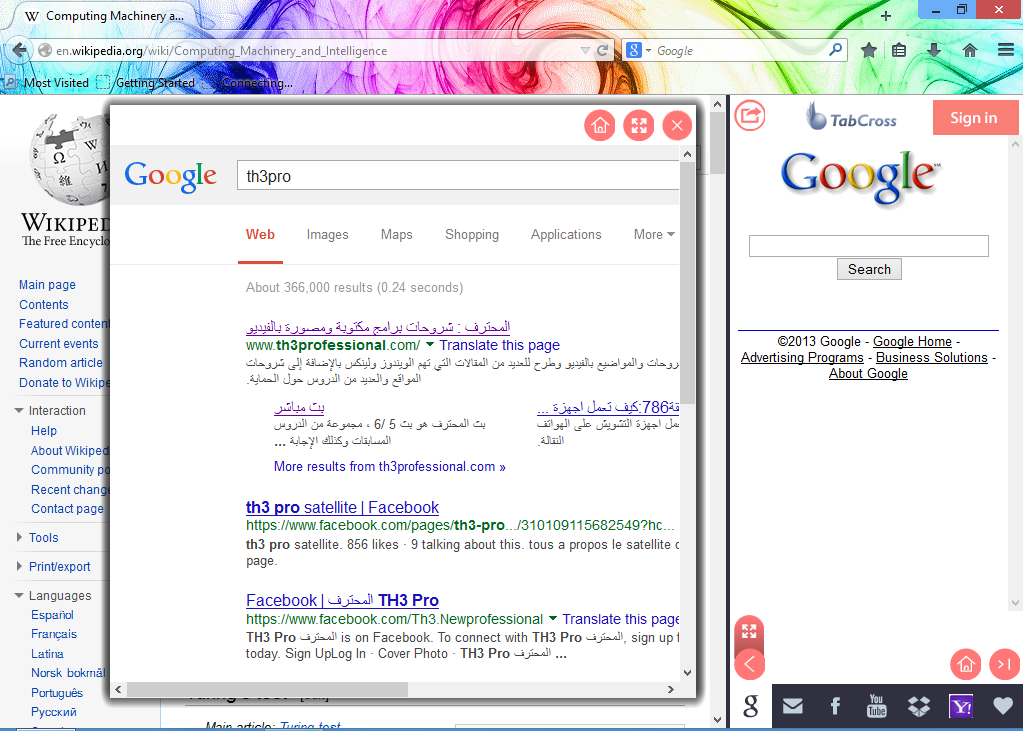1023x731 pixels.
Task: Click the TabCross share icon
Action: coord(750,116)
